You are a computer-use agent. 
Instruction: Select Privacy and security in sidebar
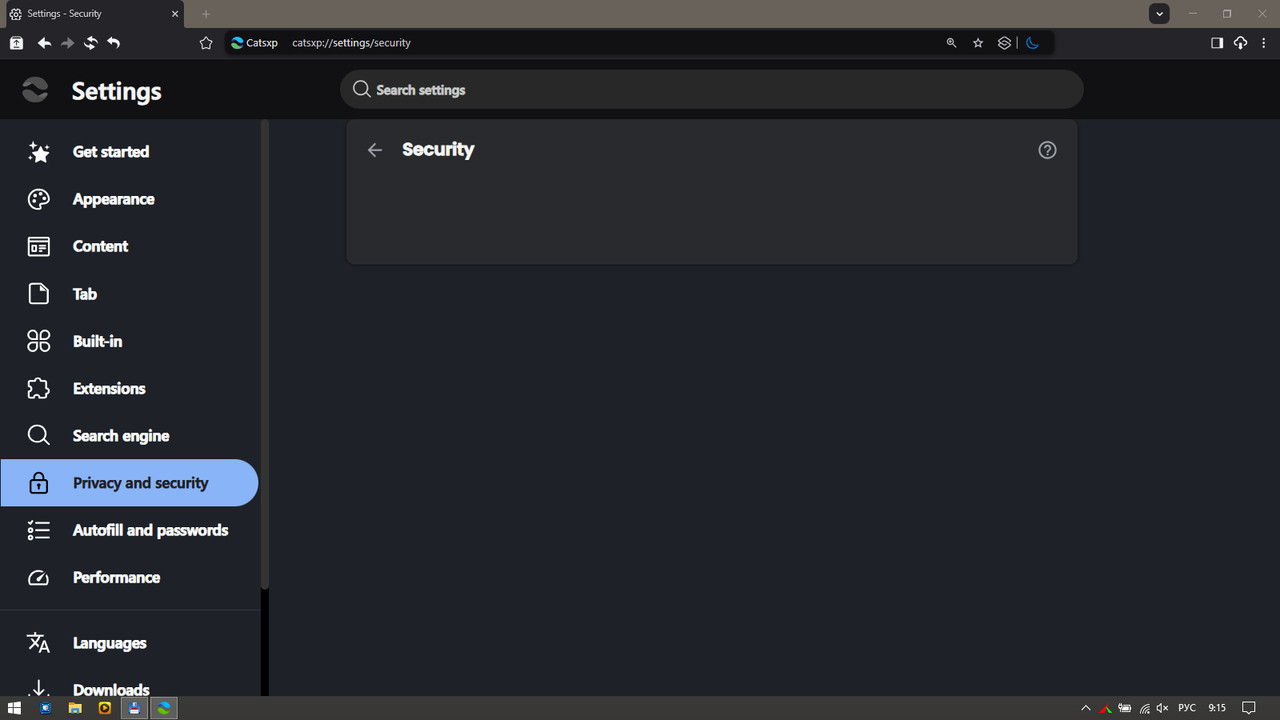coord(129,483)
